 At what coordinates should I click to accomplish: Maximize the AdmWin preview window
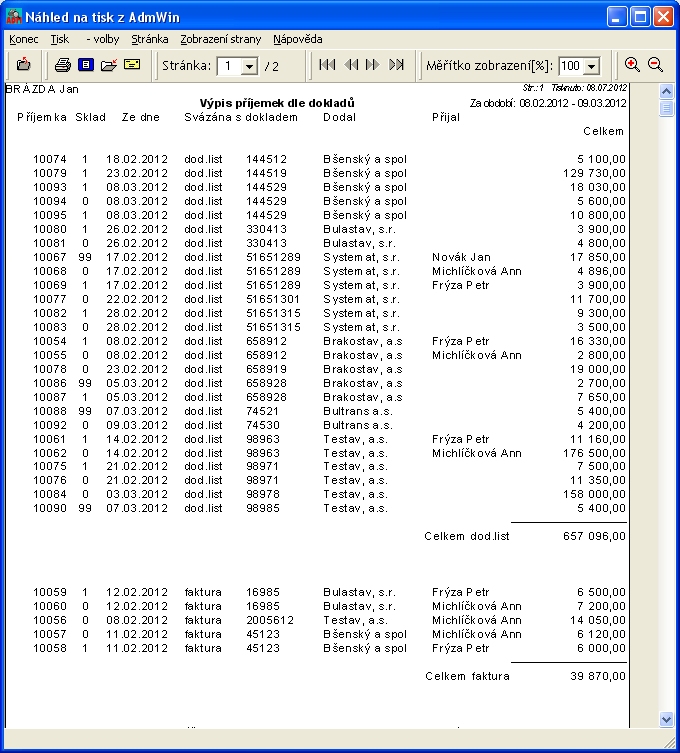[640, 17]
